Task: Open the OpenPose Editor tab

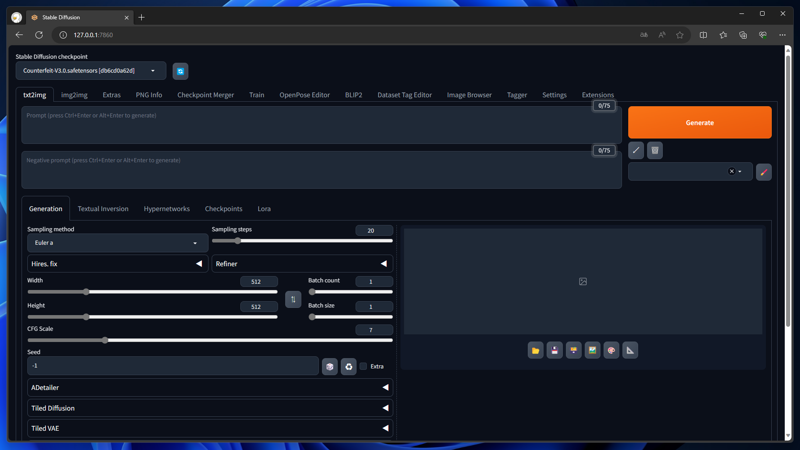Action: pyautogui.click(x=305, y=95)
